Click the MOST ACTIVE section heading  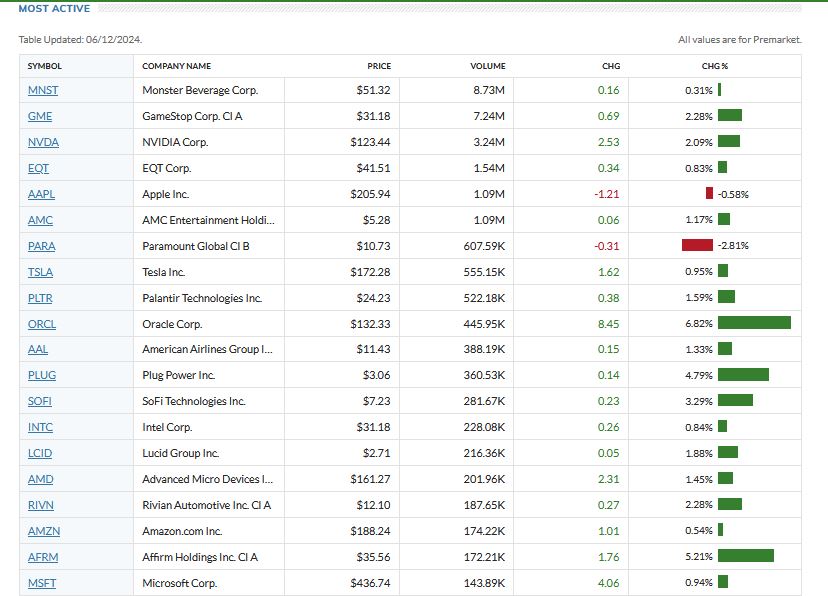[x=54, y=9]
